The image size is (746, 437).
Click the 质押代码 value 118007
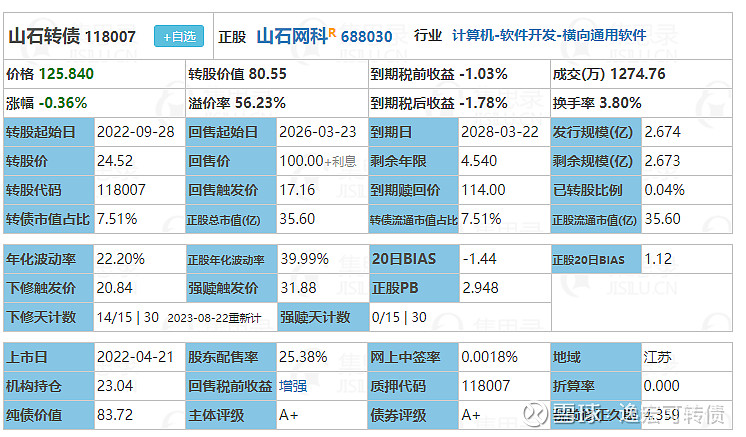pos(485,386)
